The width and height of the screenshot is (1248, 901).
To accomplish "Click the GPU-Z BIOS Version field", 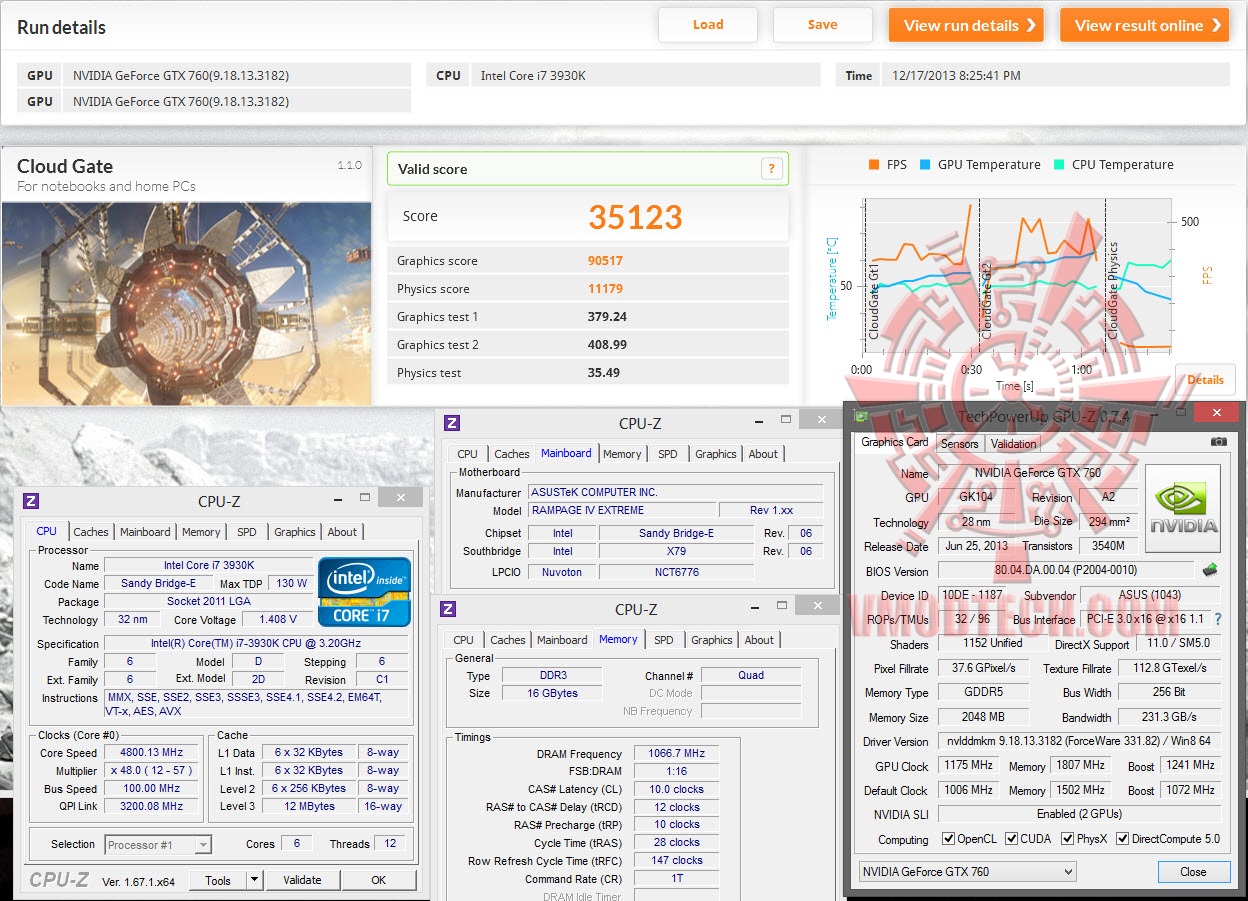I will coord(1066,571).
